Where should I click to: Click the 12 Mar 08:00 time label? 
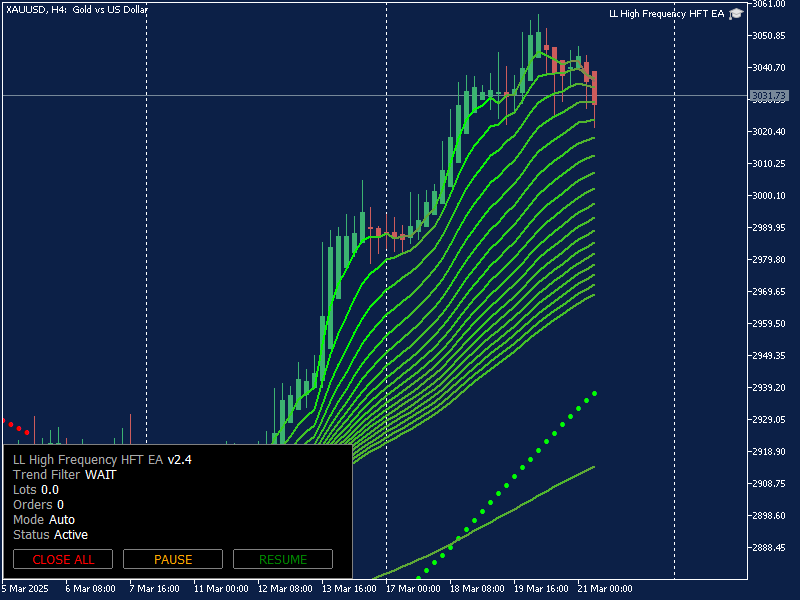click(x=285, y=588)
